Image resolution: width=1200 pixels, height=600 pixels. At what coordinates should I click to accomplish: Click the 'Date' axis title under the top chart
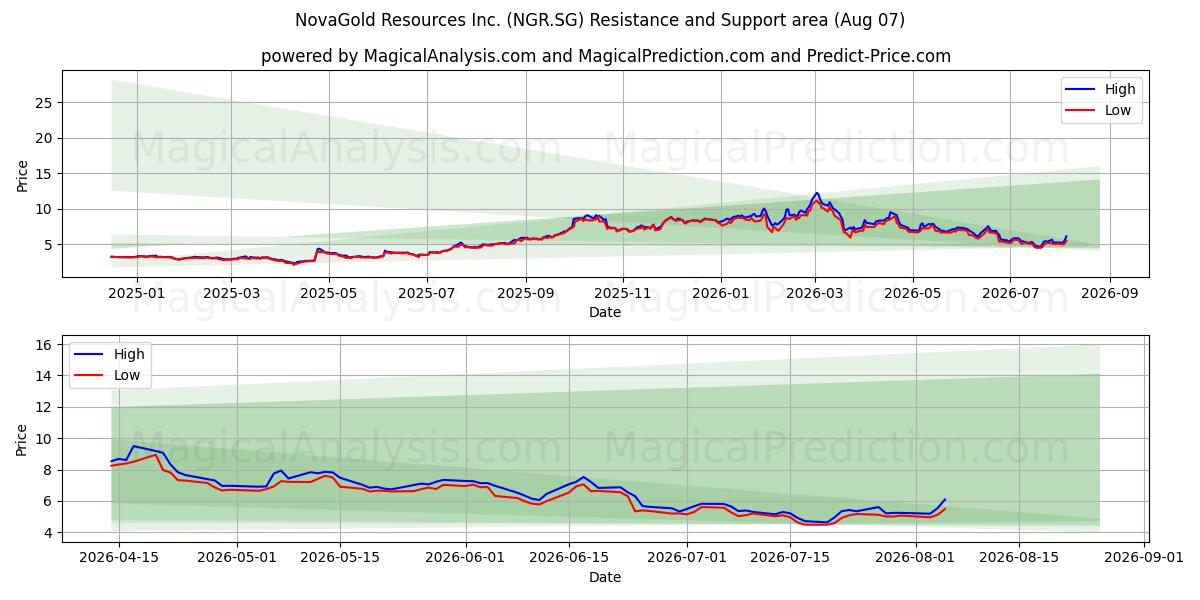click(x=605, y=312)
